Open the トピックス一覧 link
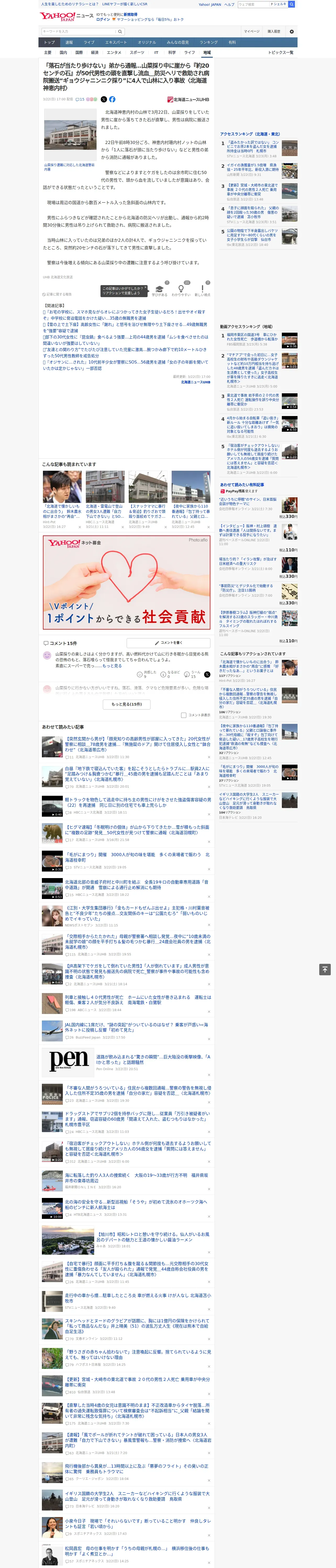Viewport: 336px width, 1568px height. tap(281, 52)
